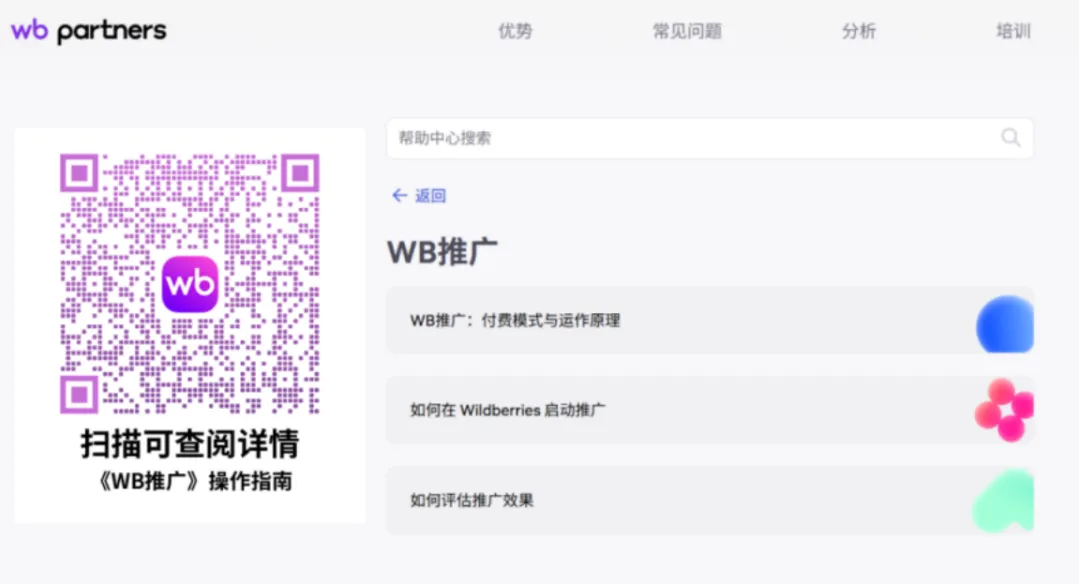The height and width of the screenshot is (584, 1080).
Task: Click the back arrow icon near 返回
Action: pyautogui.click(x=399, y=196)
